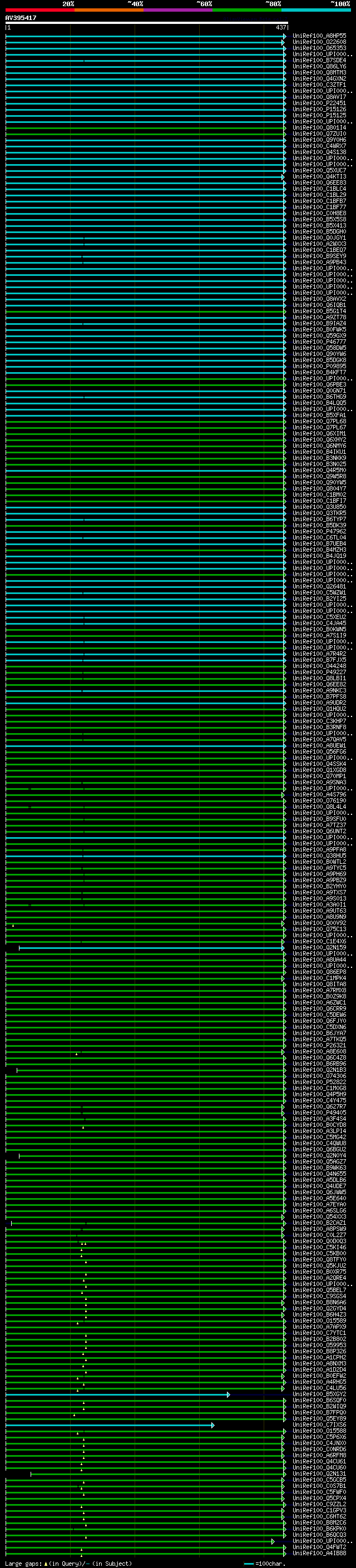Select the UniRef100_P15125 label
The width and height of the screenshot is (356, 1568).
[x=319, y=116]
